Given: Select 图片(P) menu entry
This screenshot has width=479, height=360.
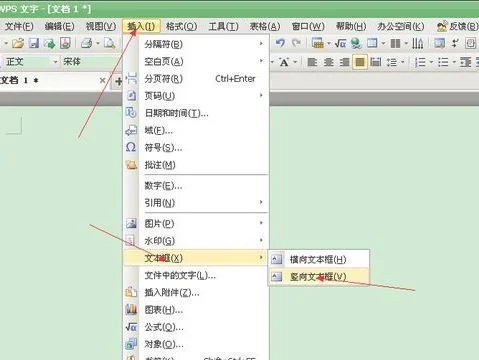Looking at the screenshot, I should [196, 223].
